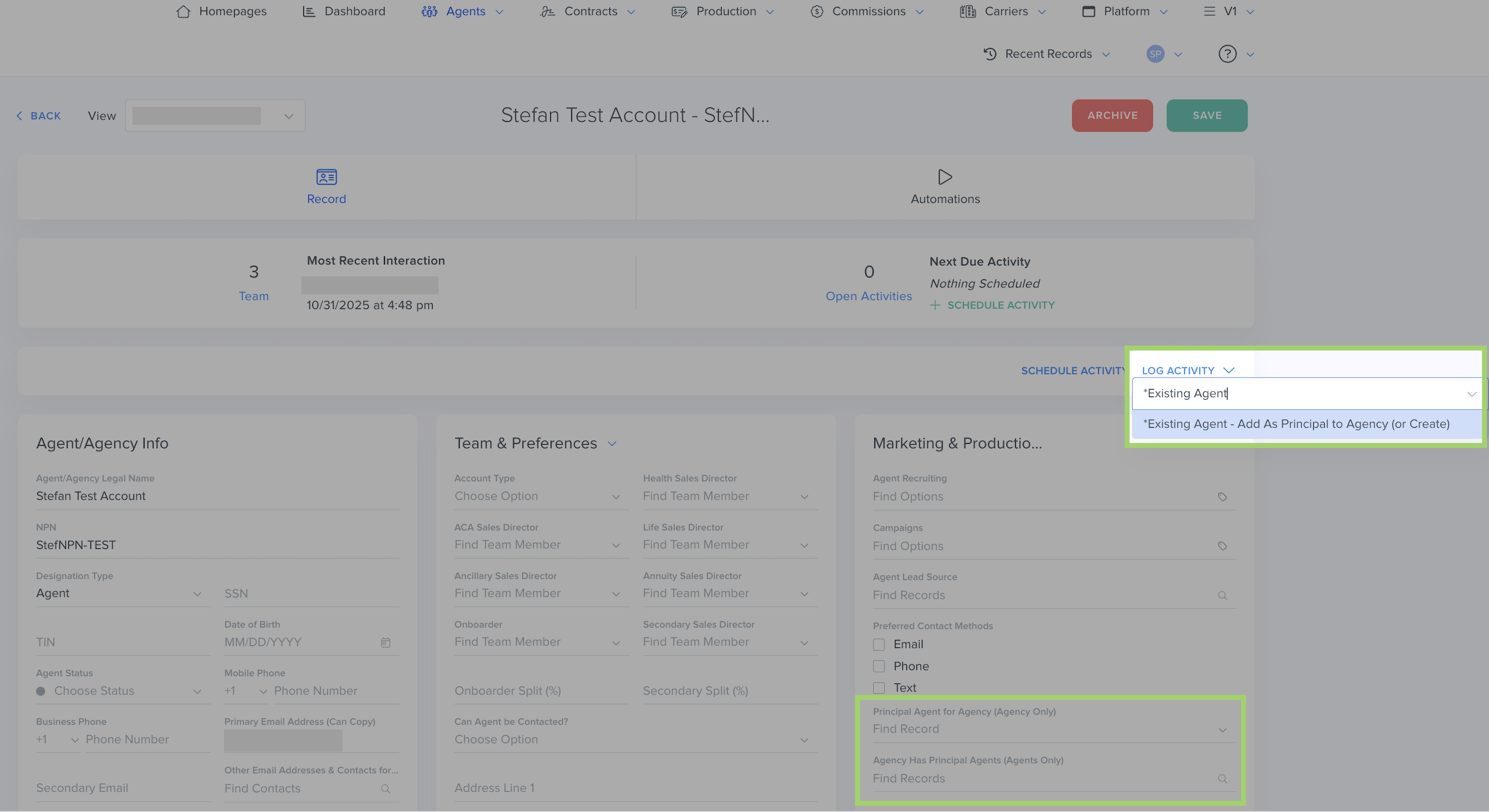Select Existing Agent Add As Principal option

coord(1296,423)
